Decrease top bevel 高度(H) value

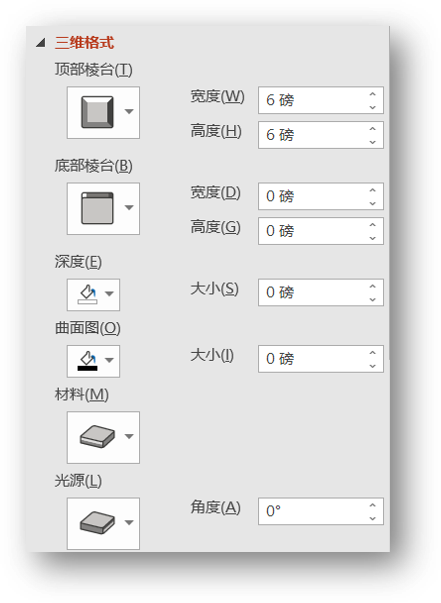pos(372,142)
